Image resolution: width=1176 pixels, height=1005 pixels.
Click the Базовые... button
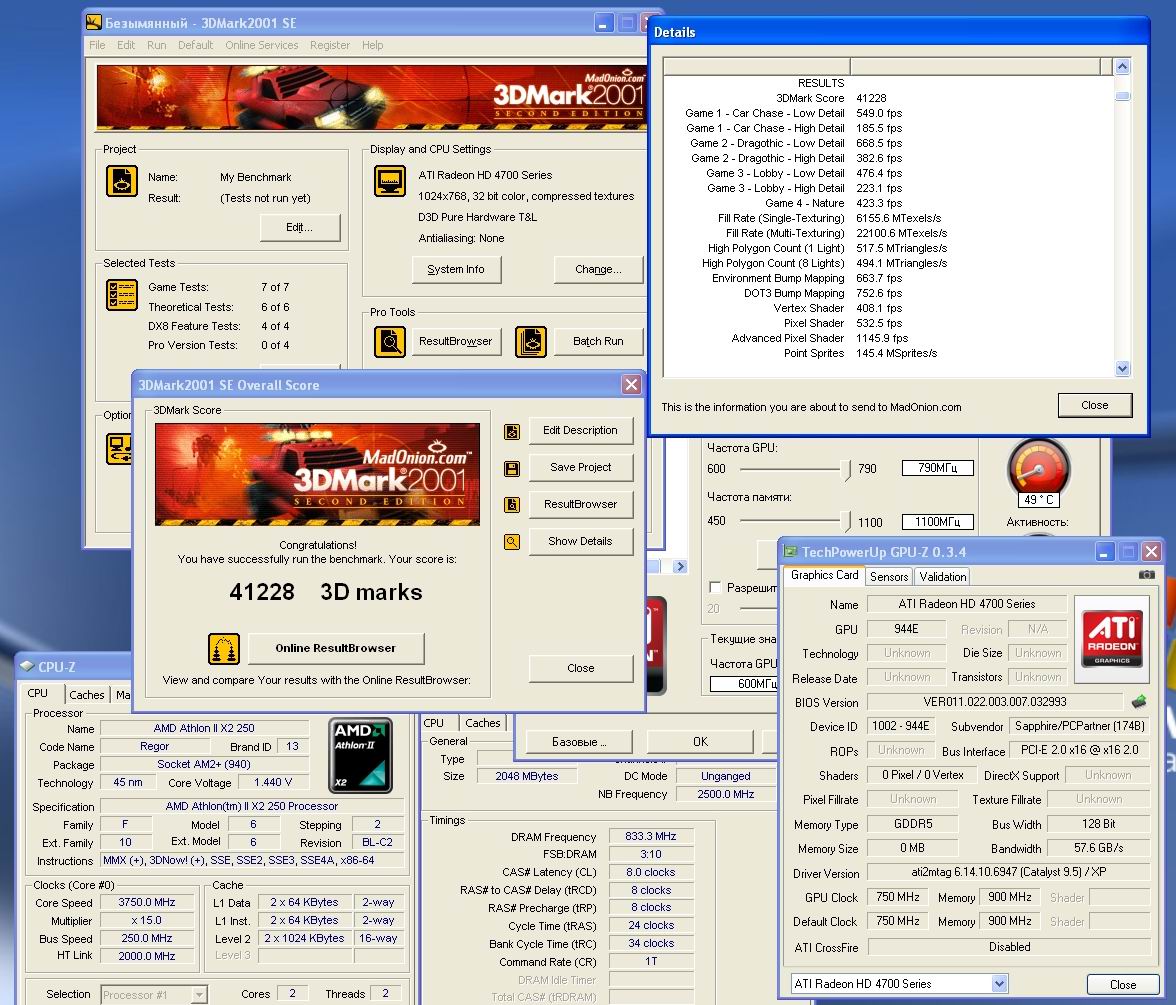[579, 742]
